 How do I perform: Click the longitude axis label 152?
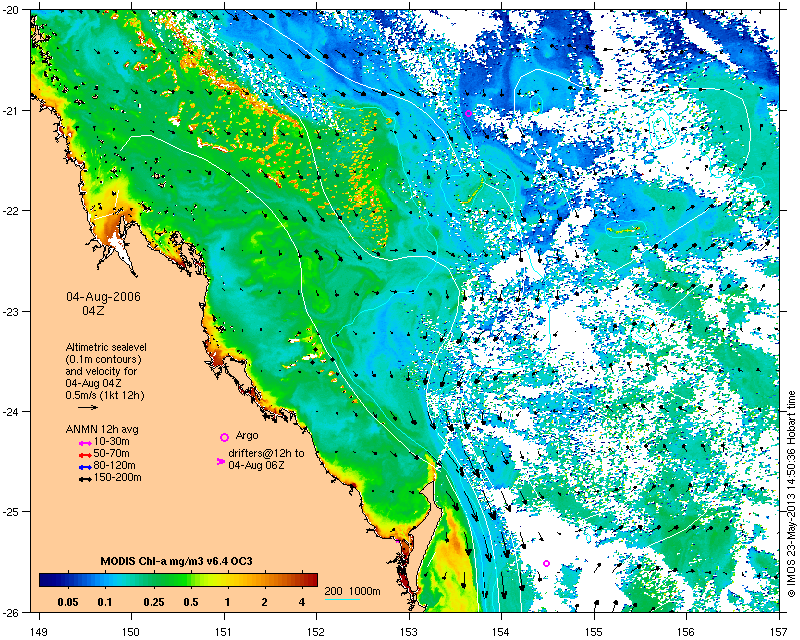click(316, 632)
